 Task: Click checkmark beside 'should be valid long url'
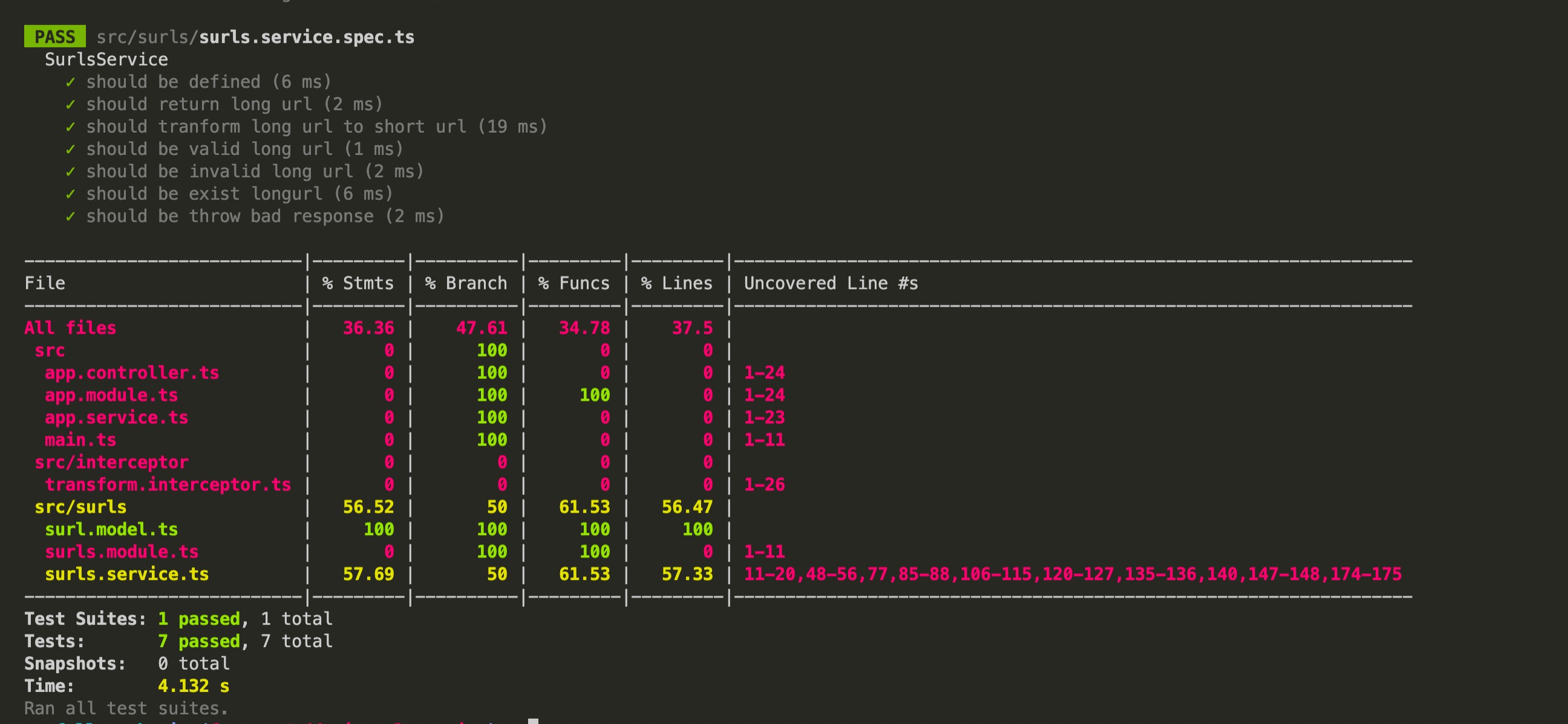(71, 149)
